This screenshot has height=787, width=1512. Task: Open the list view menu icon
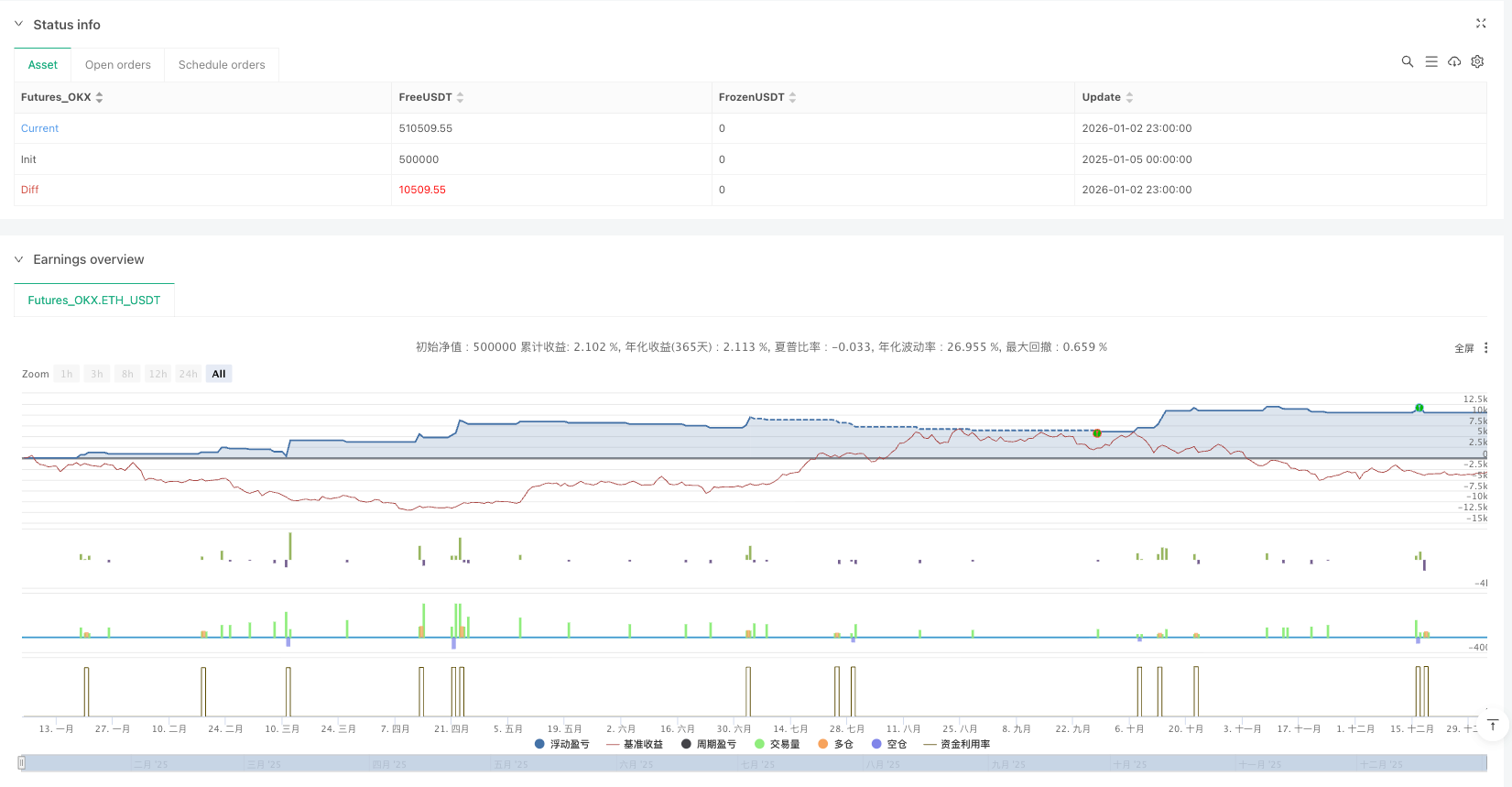click(1430, 61)
